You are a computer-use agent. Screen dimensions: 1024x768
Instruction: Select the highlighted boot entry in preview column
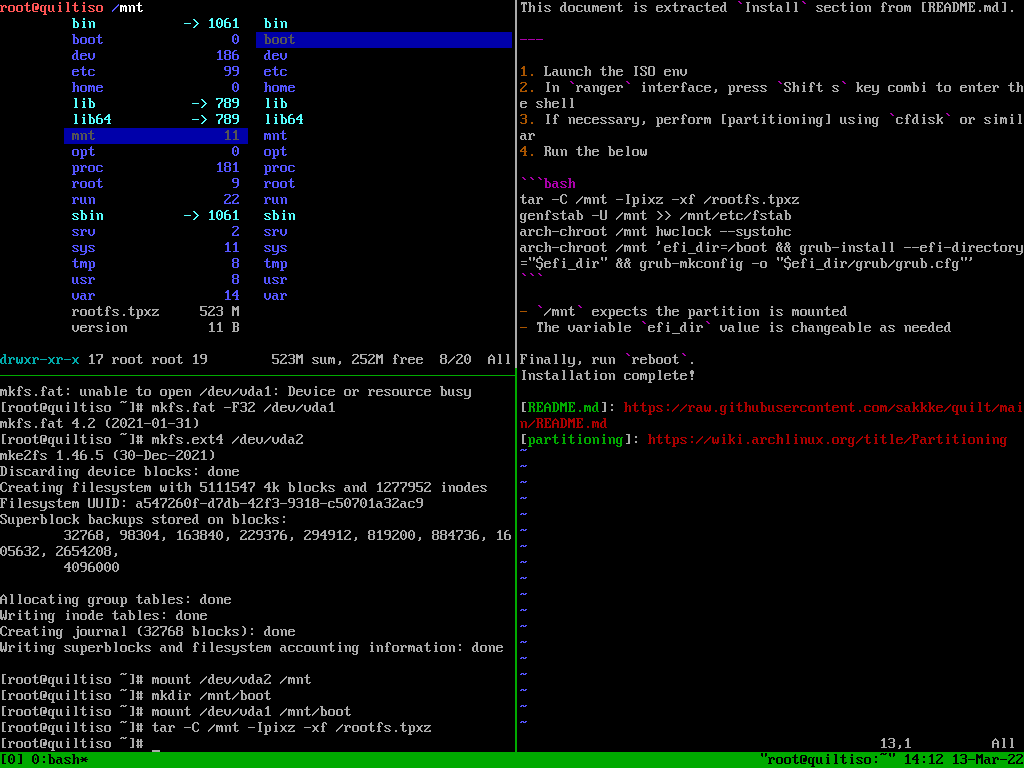(384, 40)
